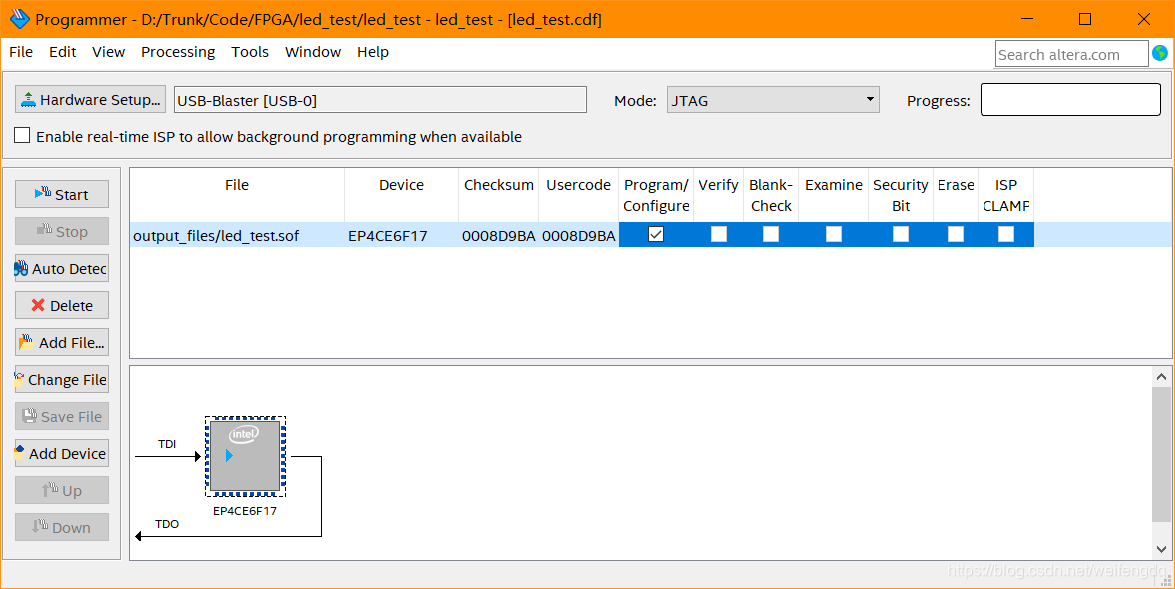
Task: Open the Tools menu
Action: (250, 52)
